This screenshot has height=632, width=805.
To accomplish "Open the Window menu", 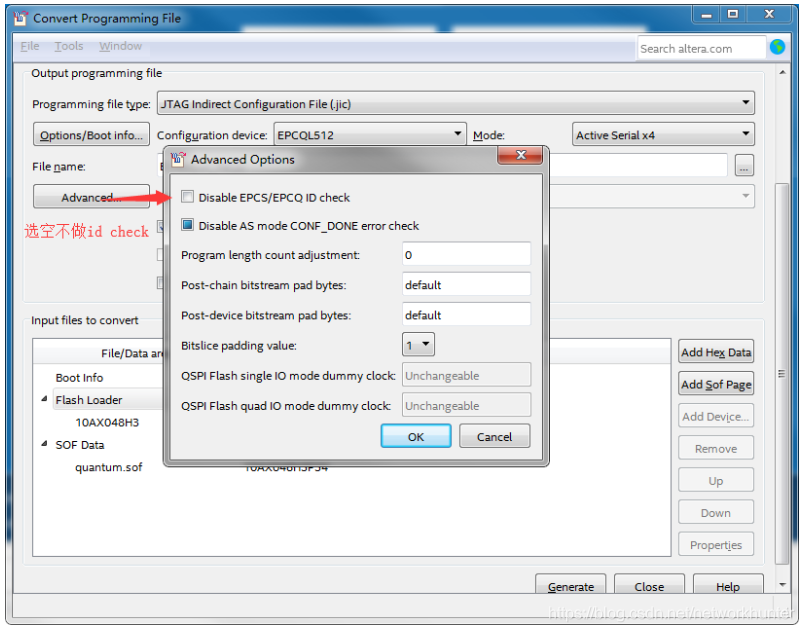I will click(120, 46).
